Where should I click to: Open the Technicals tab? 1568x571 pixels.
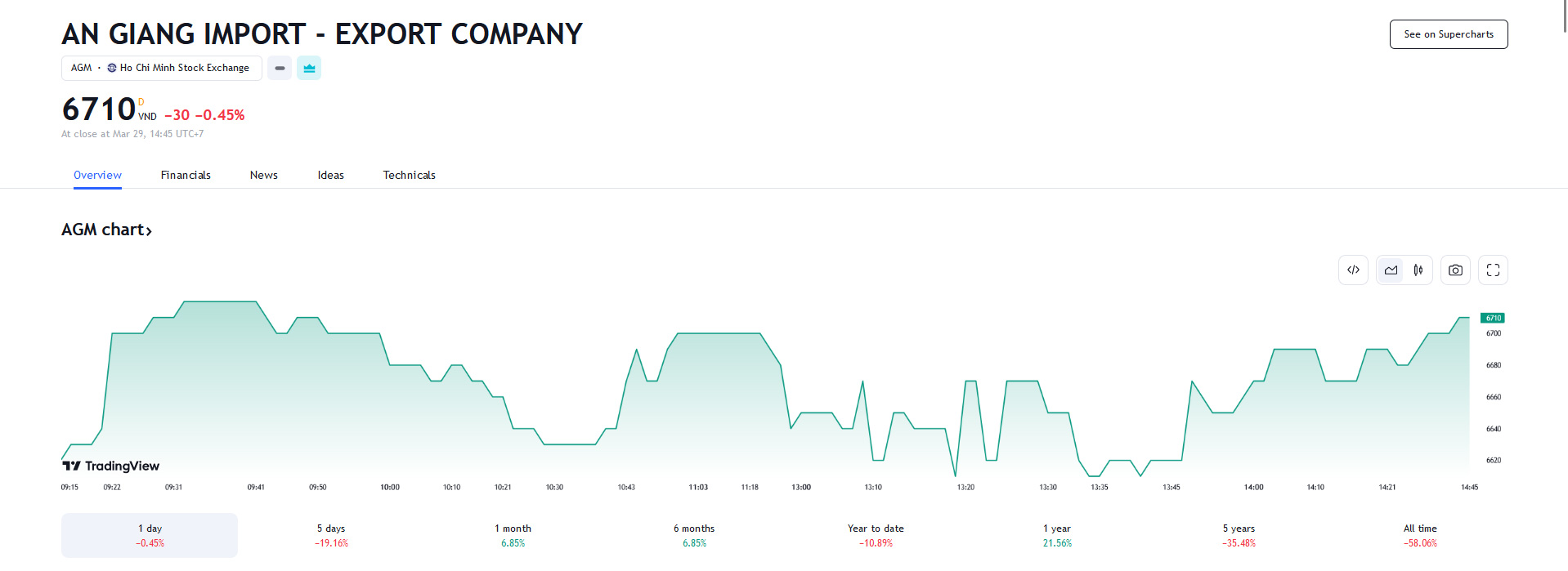click(409, 176)
